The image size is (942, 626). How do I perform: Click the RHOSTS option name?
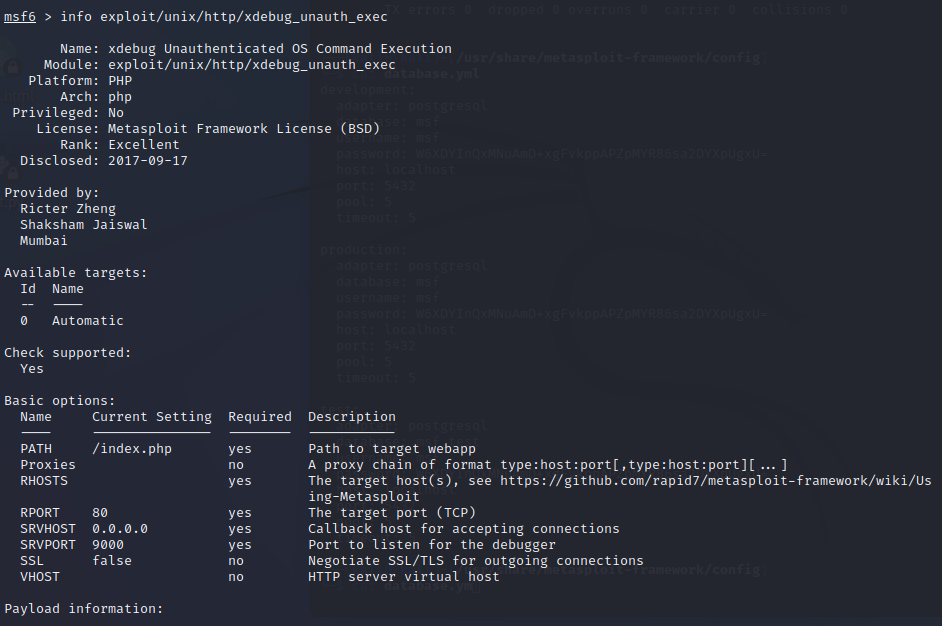44,481
